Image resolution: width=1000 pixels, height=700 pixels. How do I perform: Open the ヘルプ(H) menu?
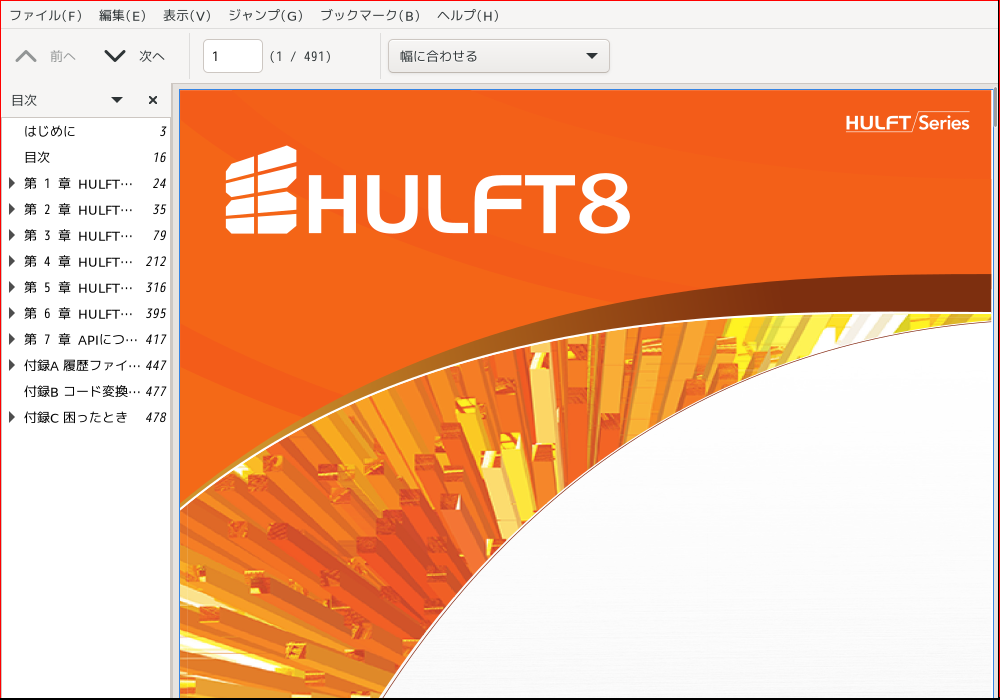click(x=467, y=15)
